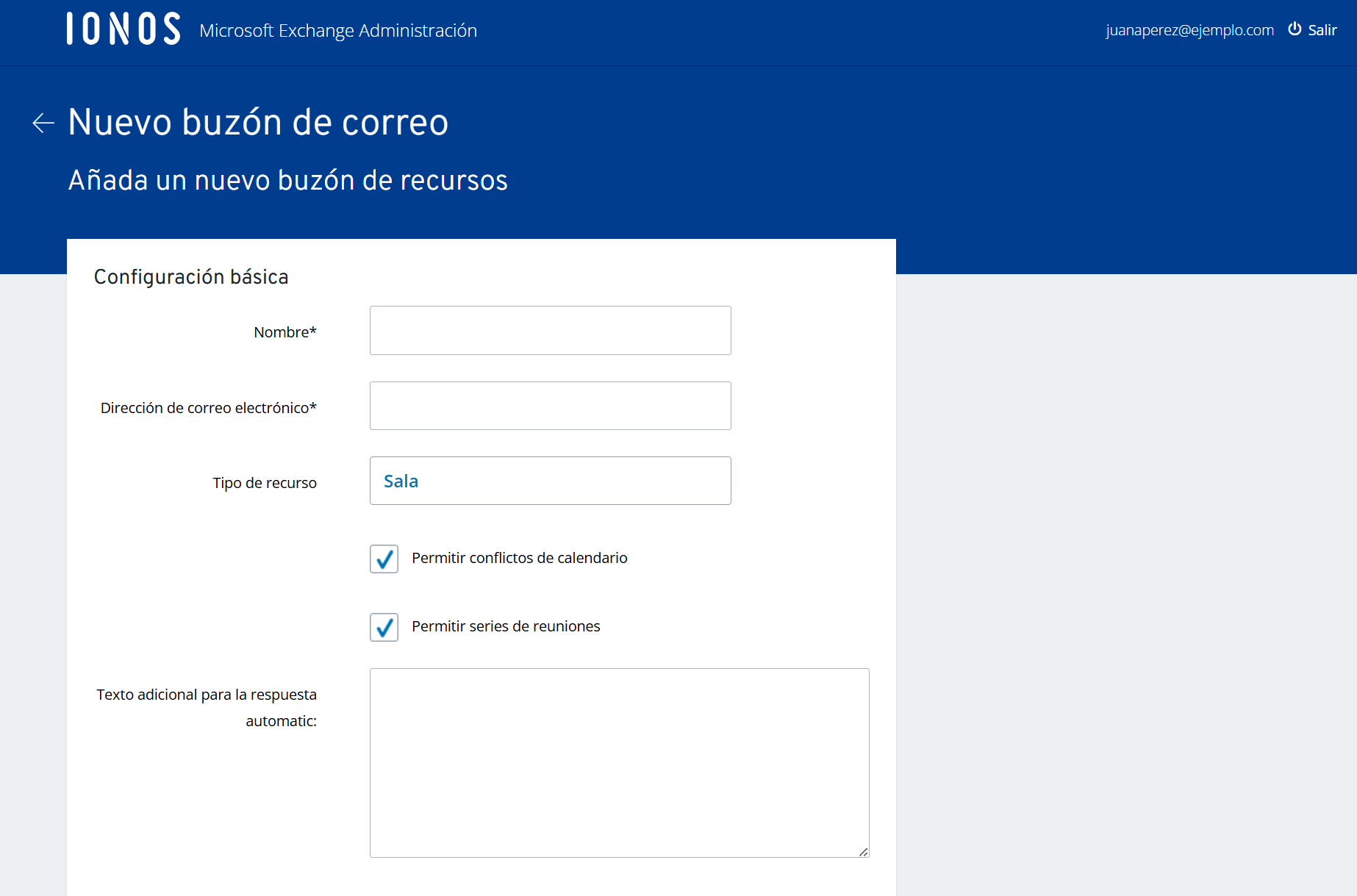Click Salir to log out
This screenshot has height=896, width=1357.
pyautogui.click(x=1322, y=29)
